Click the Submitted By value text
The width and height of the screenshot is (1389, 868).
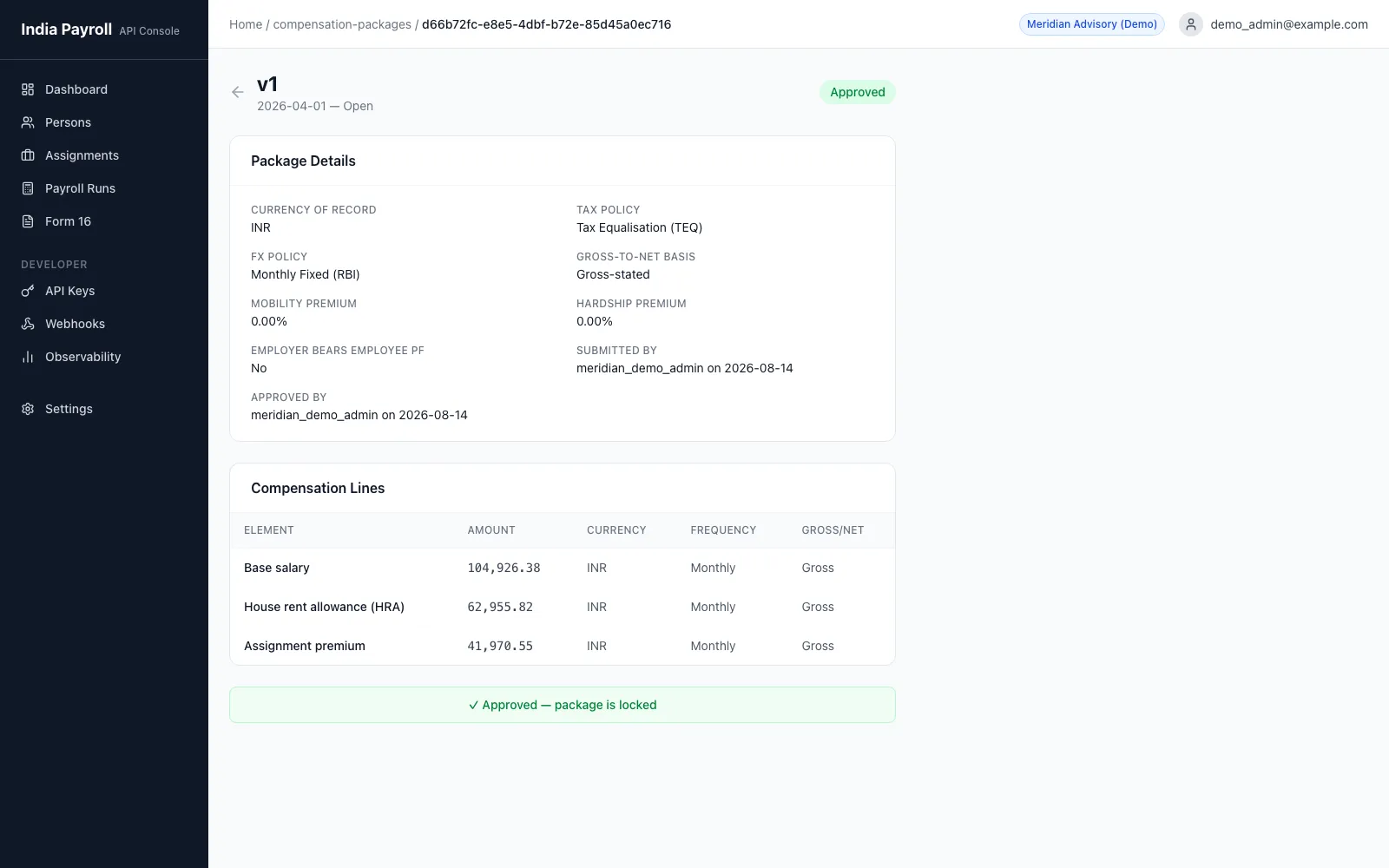click(685, 368)
